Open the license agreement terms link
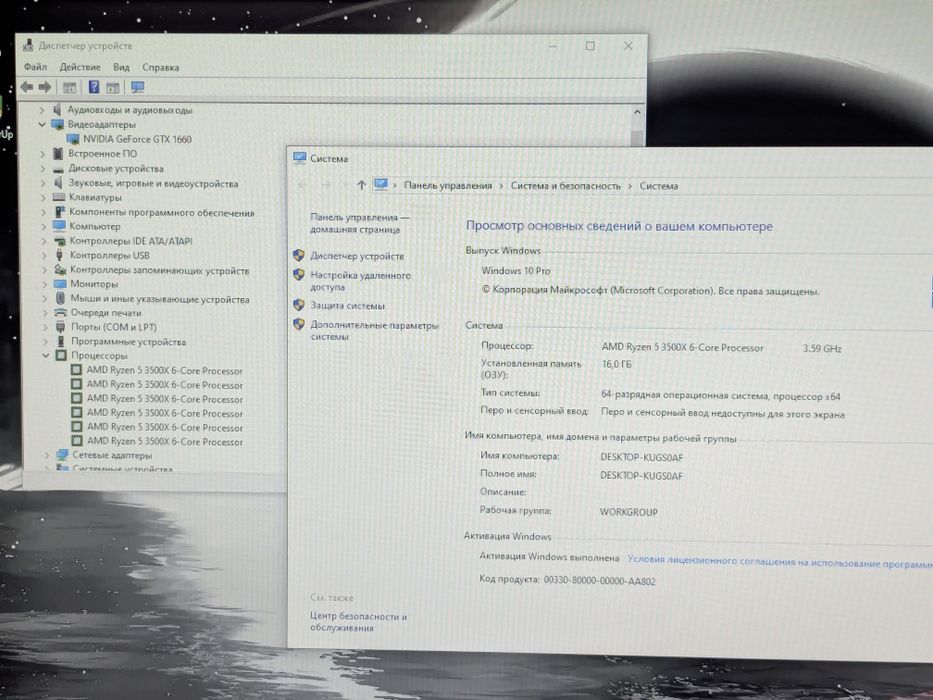933x700 pixels. pos(780,561)
